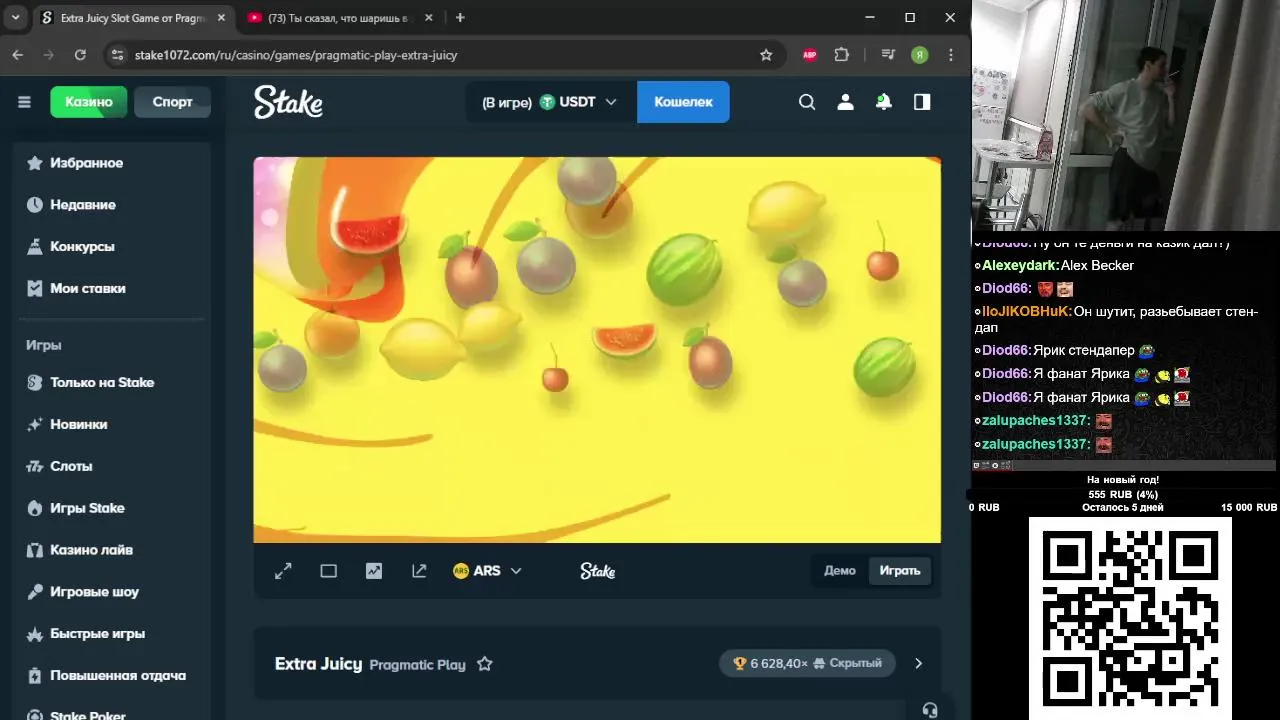This screenshot has width=1280, height=720.
Task: Open the hamburger sidebar menu
Action: (24, 102)
